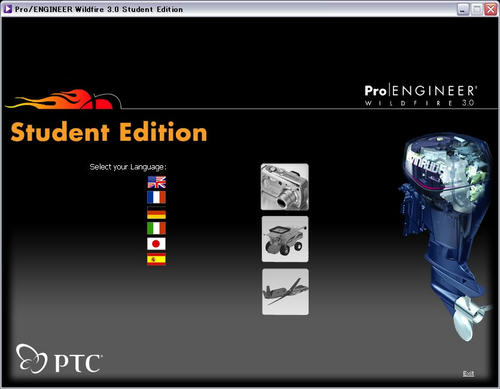This screenshot has height=389, width=500.
Task: Click the Exit link
Action: coord(468,374)
